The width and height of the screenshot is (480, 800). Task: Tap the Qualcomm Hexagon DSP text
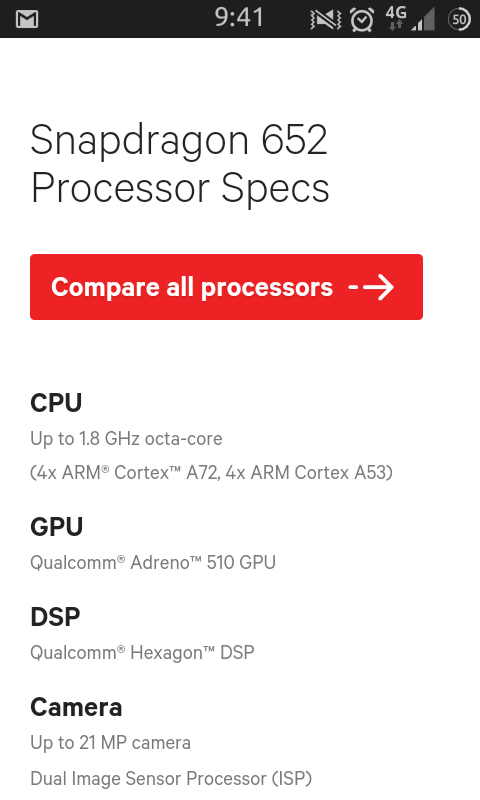pos(142,653)
